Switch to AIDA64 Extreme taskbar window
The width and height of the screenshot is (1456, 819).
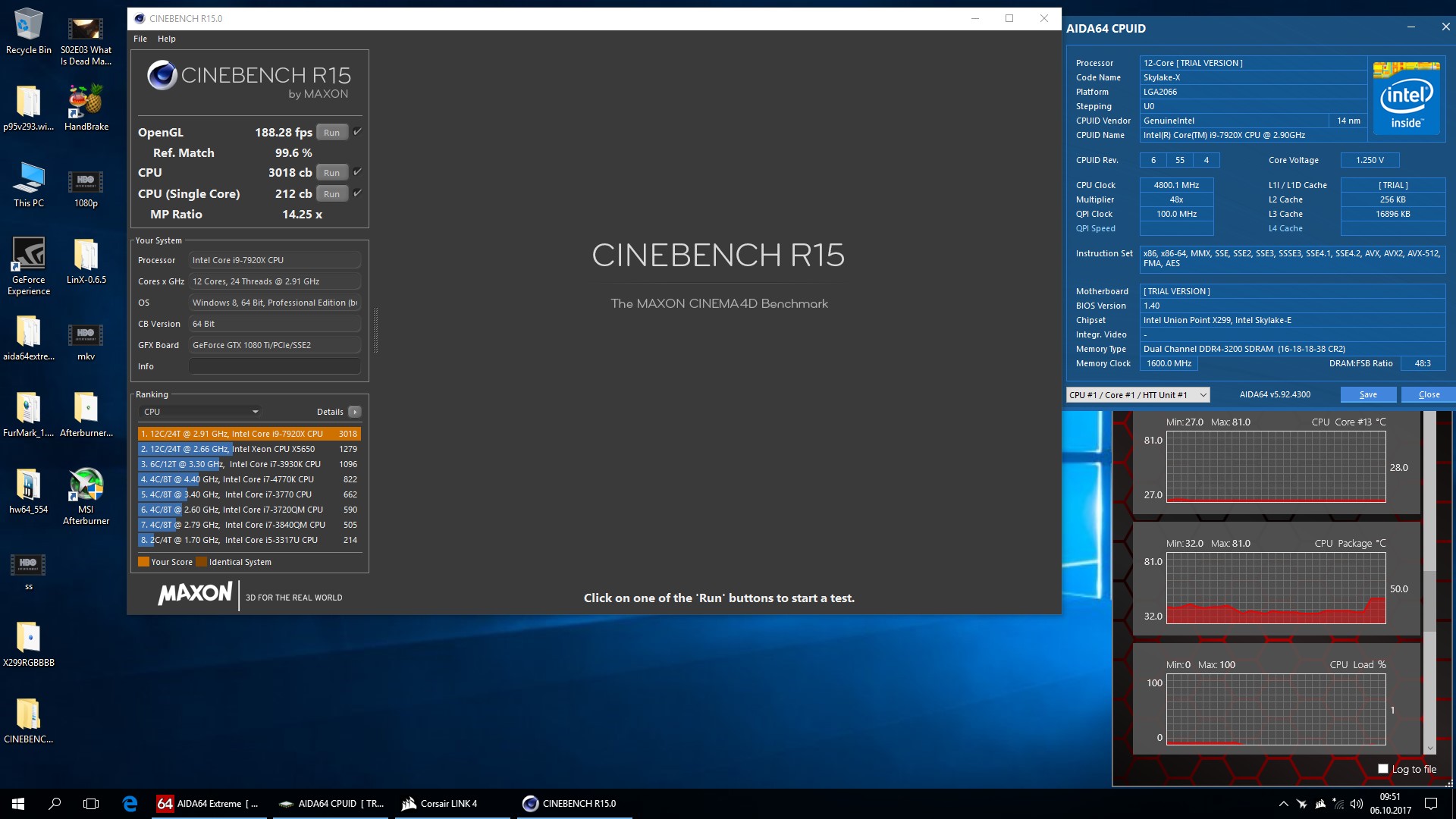click(209, 803)
